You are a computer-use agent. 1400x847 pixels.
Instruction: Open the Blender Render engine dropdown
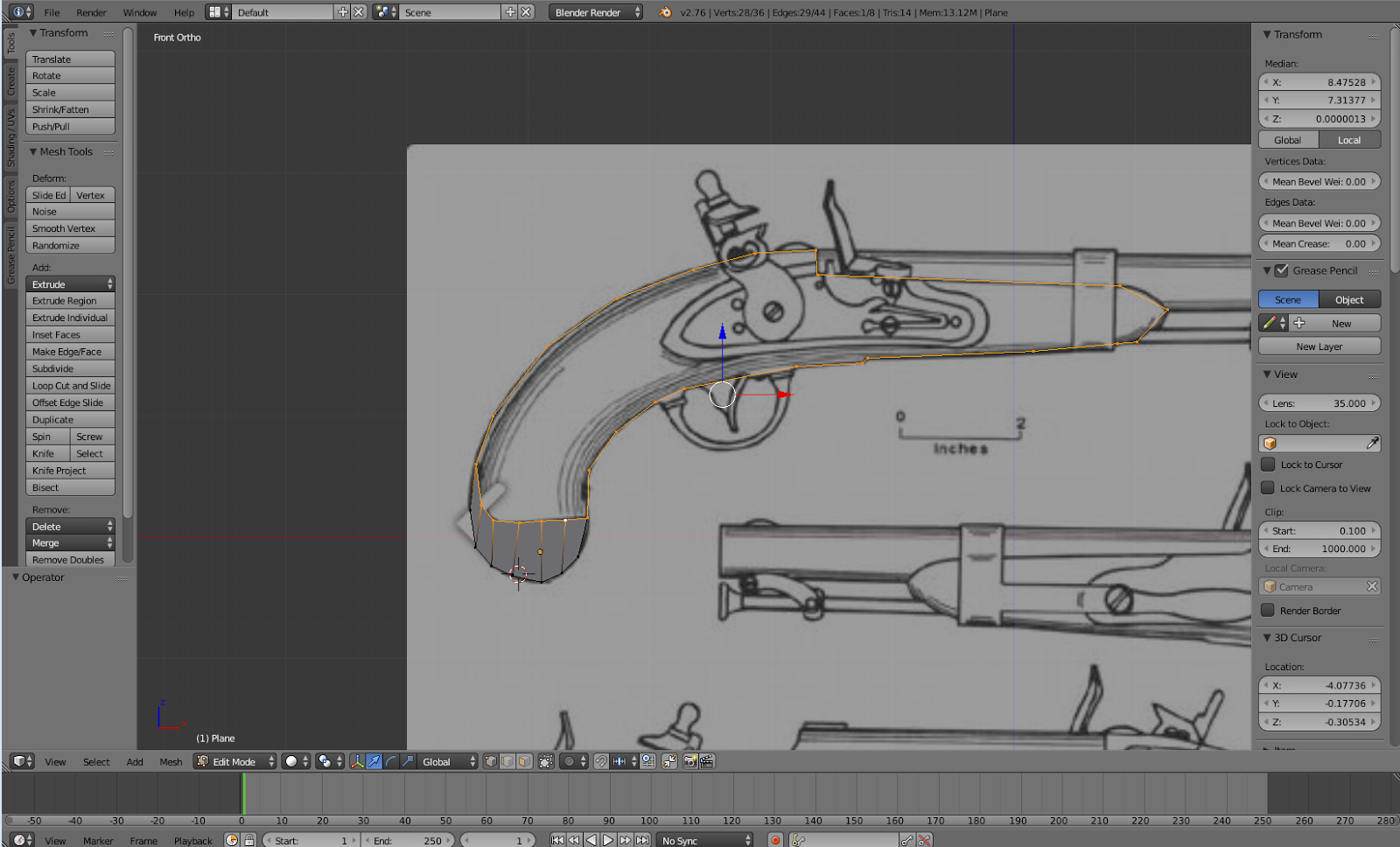click(595, 12)
